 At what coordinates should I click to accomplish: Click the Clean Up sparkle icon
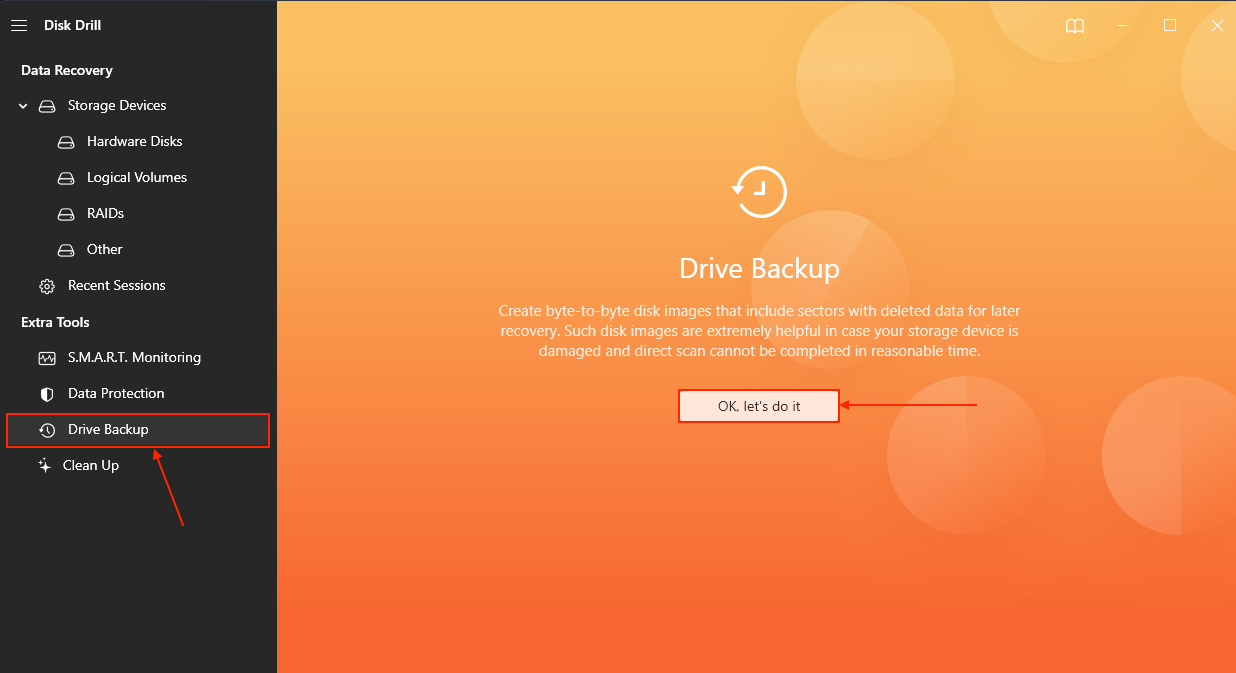pos(44,465)
